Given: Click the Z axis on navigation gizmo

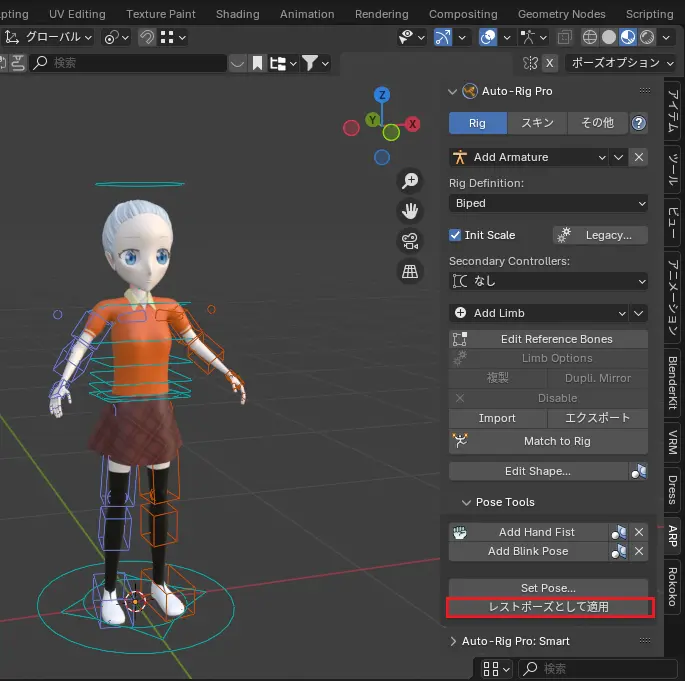Looking at the screenshot, I should (x=382, y=95).
